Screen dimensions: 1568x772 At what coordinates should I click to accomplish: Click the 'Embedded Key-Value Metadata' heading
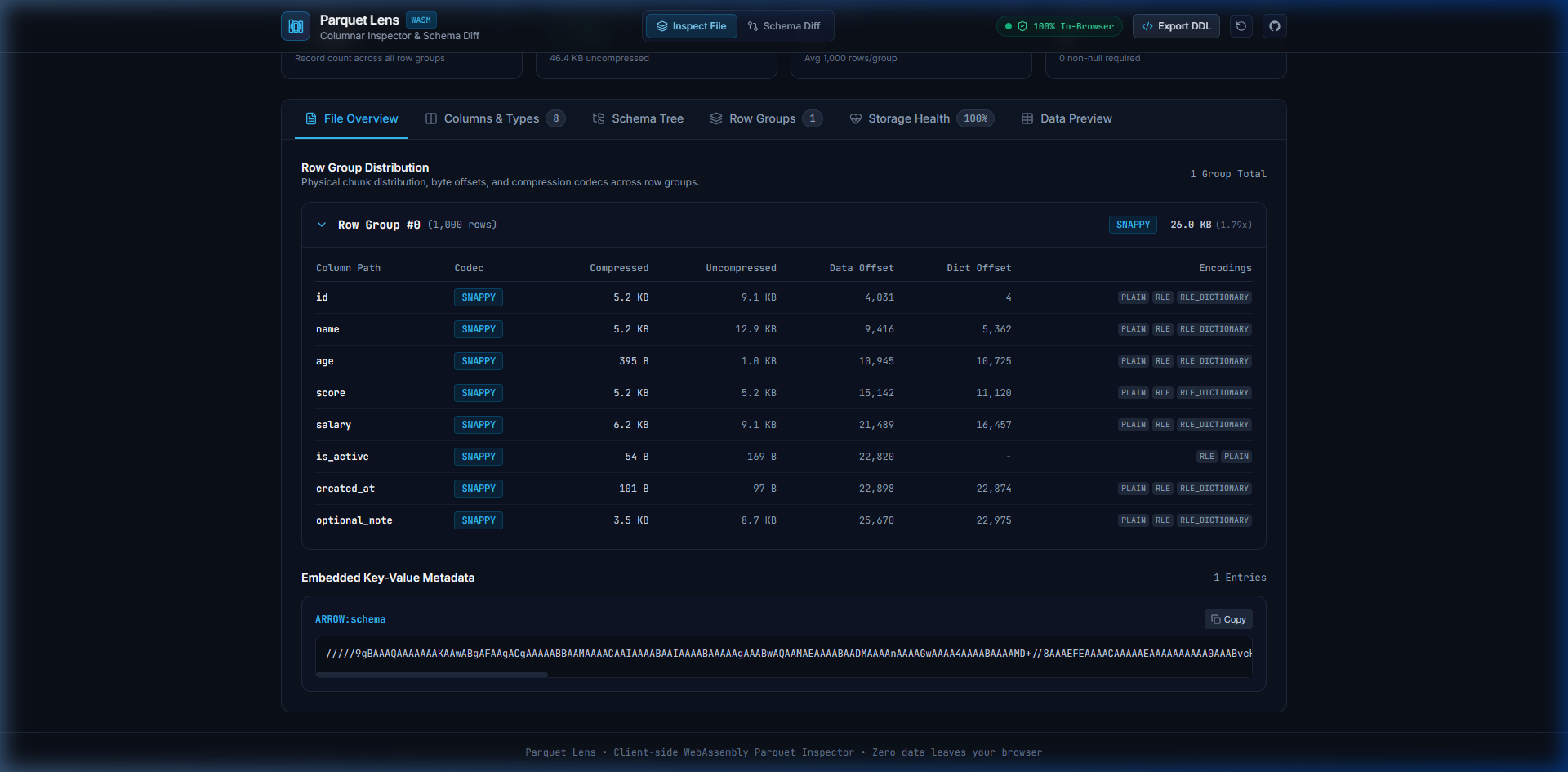tap(388, 578)
